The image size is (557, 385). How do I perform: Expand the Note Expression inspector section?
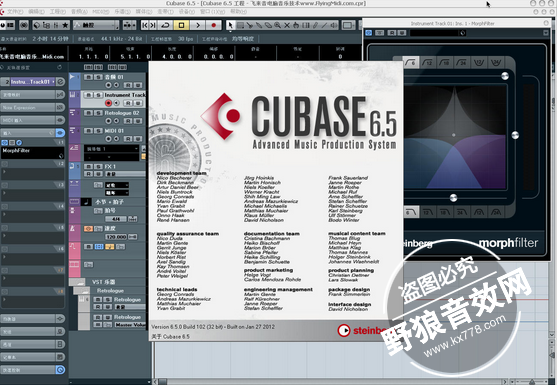(x=28, y=107)
